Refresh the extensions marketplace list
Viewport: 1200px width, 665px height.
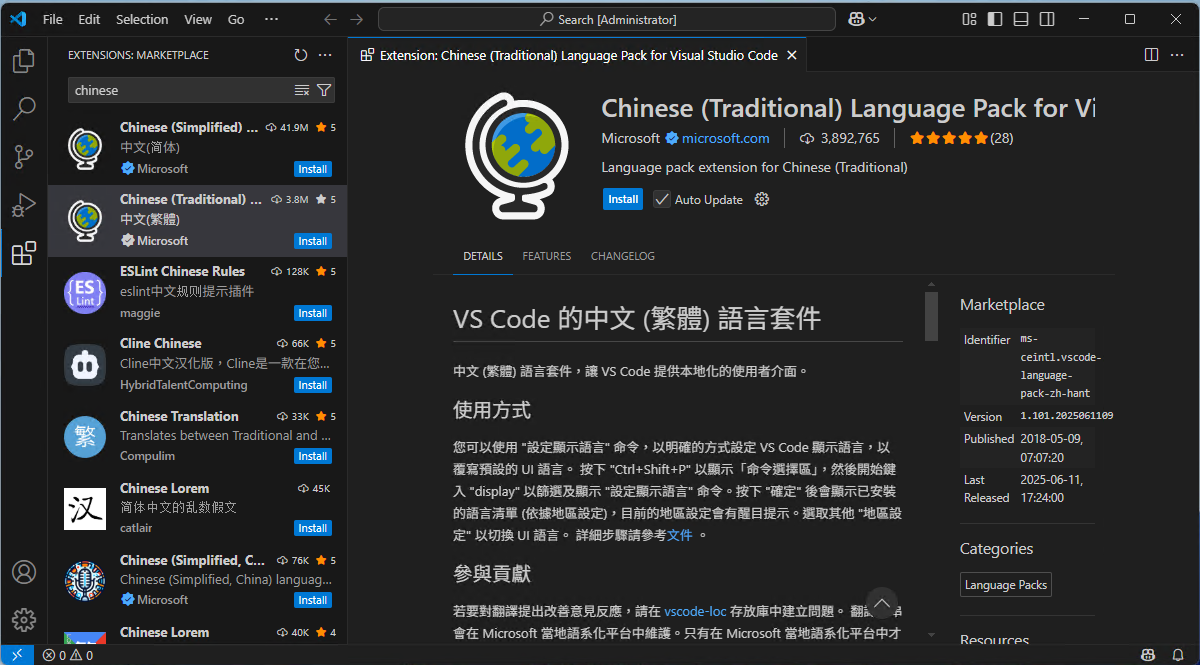301,55
